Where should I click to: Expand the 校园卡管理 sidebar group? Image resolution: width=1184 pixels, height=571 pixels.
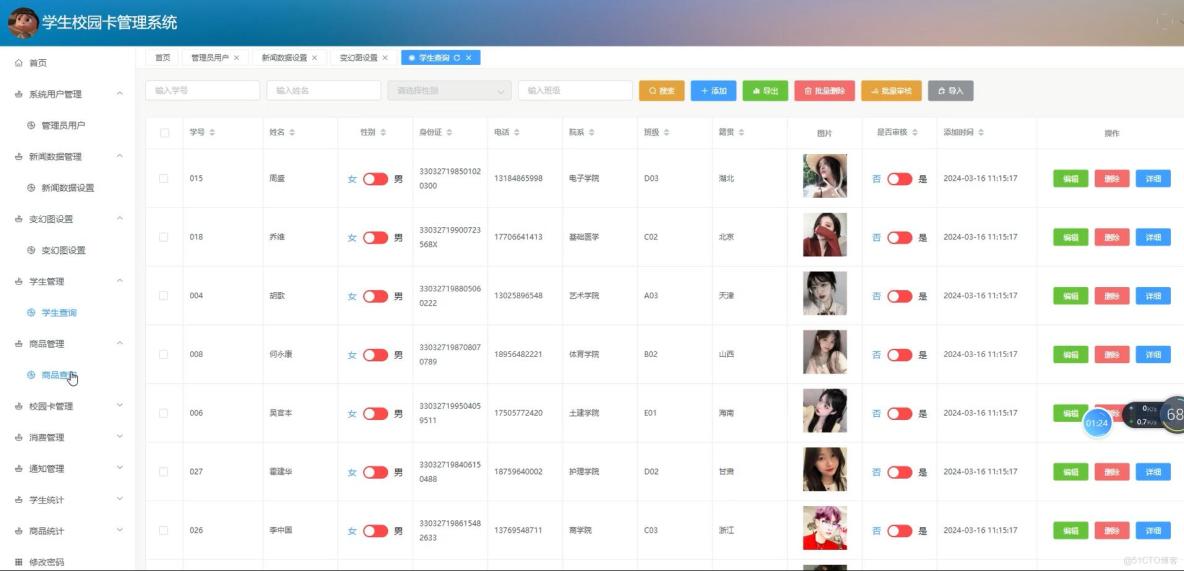[119, 406]
